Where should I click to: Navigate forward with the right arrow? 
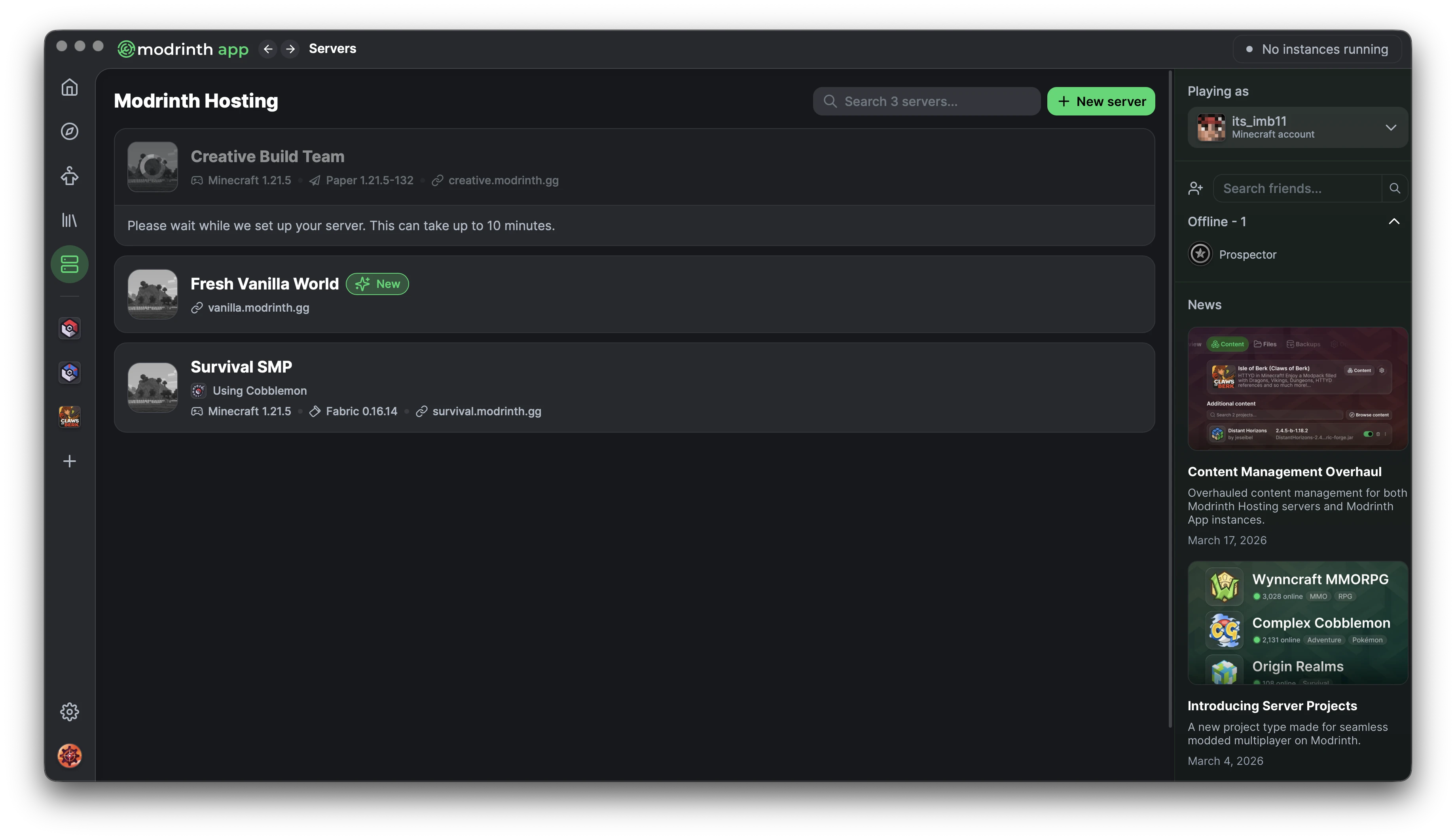(x=290, y=49)
